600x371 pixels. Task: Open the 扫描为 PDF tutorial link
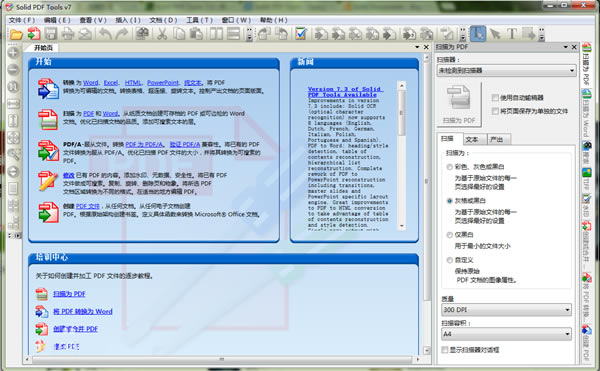point(69,294)
